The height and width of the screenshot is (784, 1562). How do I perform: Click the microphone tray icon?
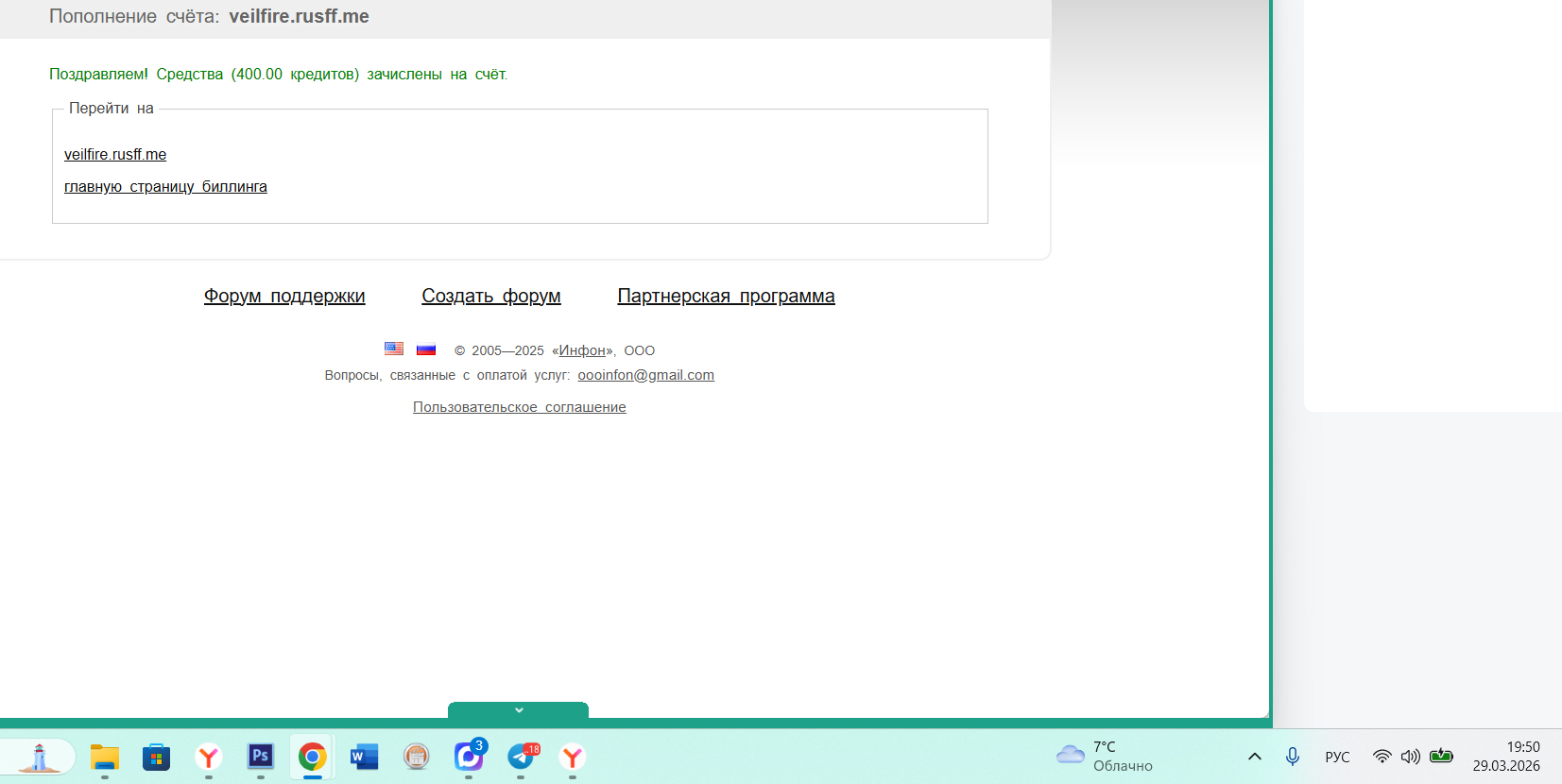coord(1293,757)
